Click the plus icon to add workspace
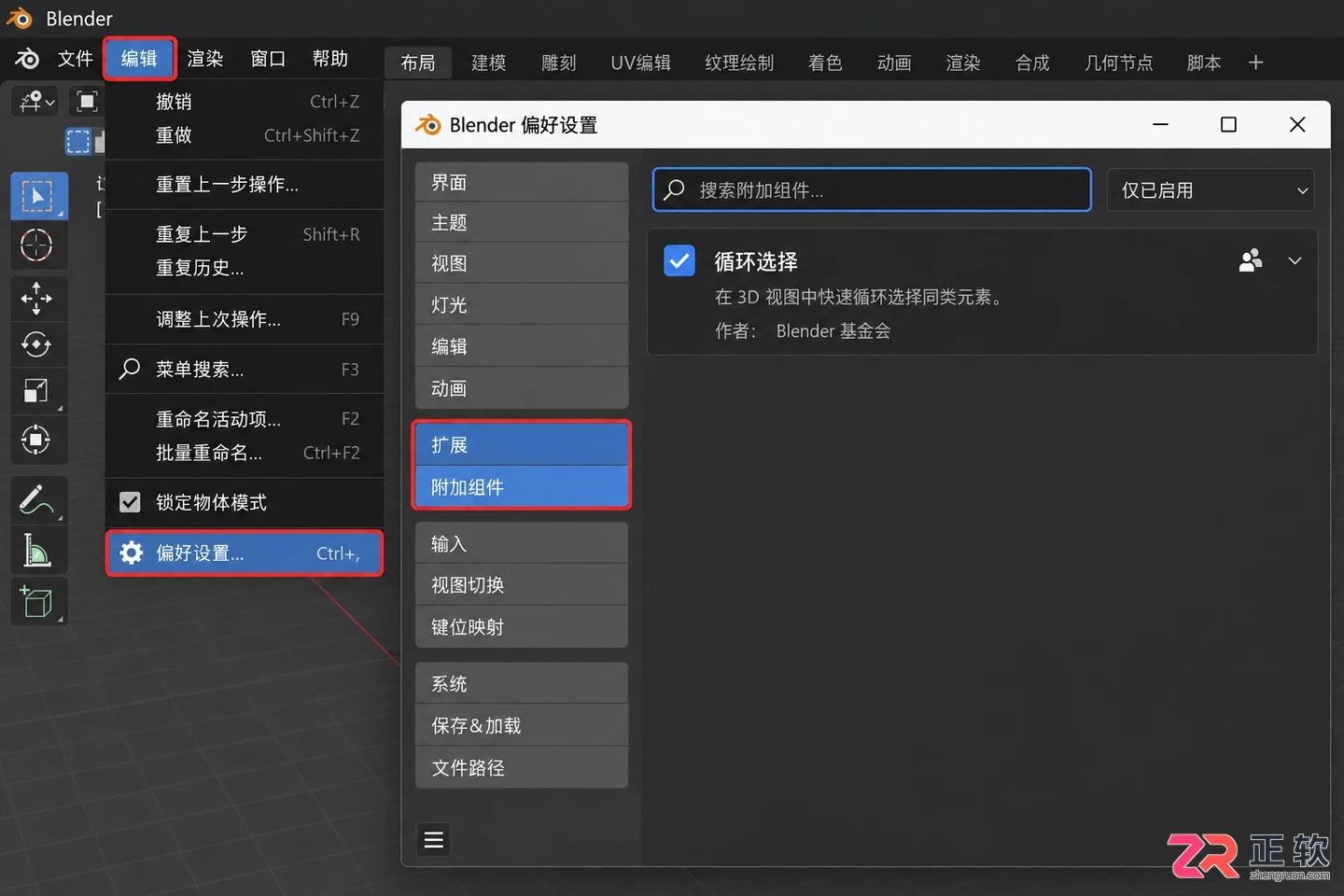 tap(1256, 63)
